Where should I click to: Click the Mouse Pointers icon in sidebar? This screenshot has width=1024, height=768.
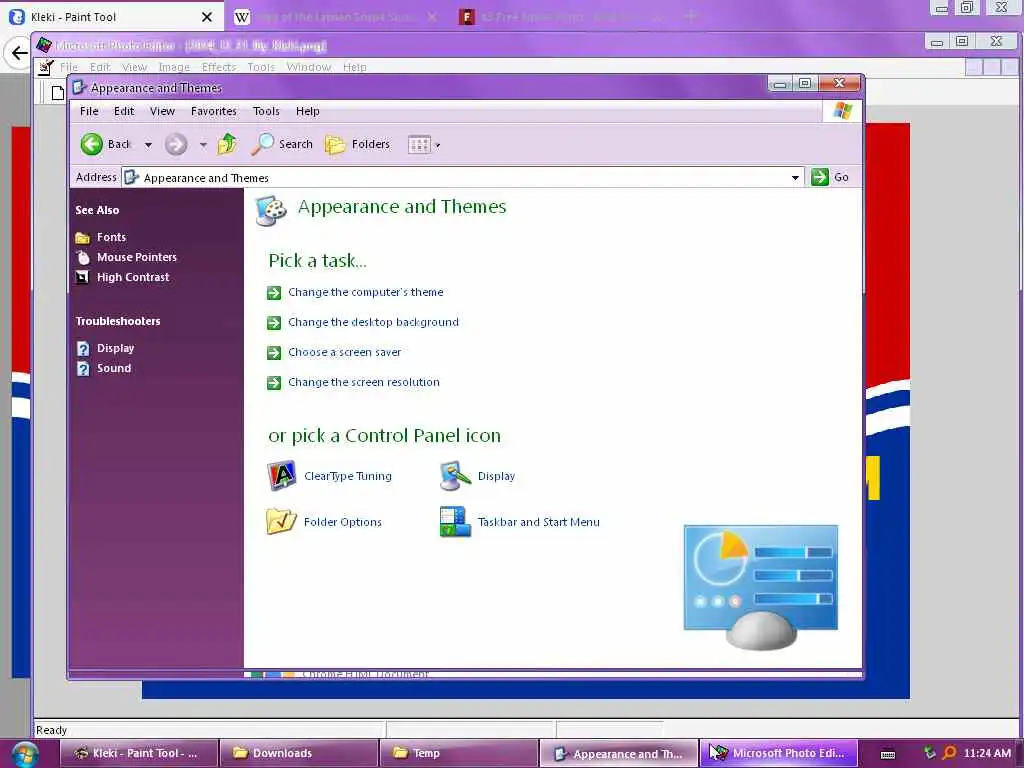(82, 257)
